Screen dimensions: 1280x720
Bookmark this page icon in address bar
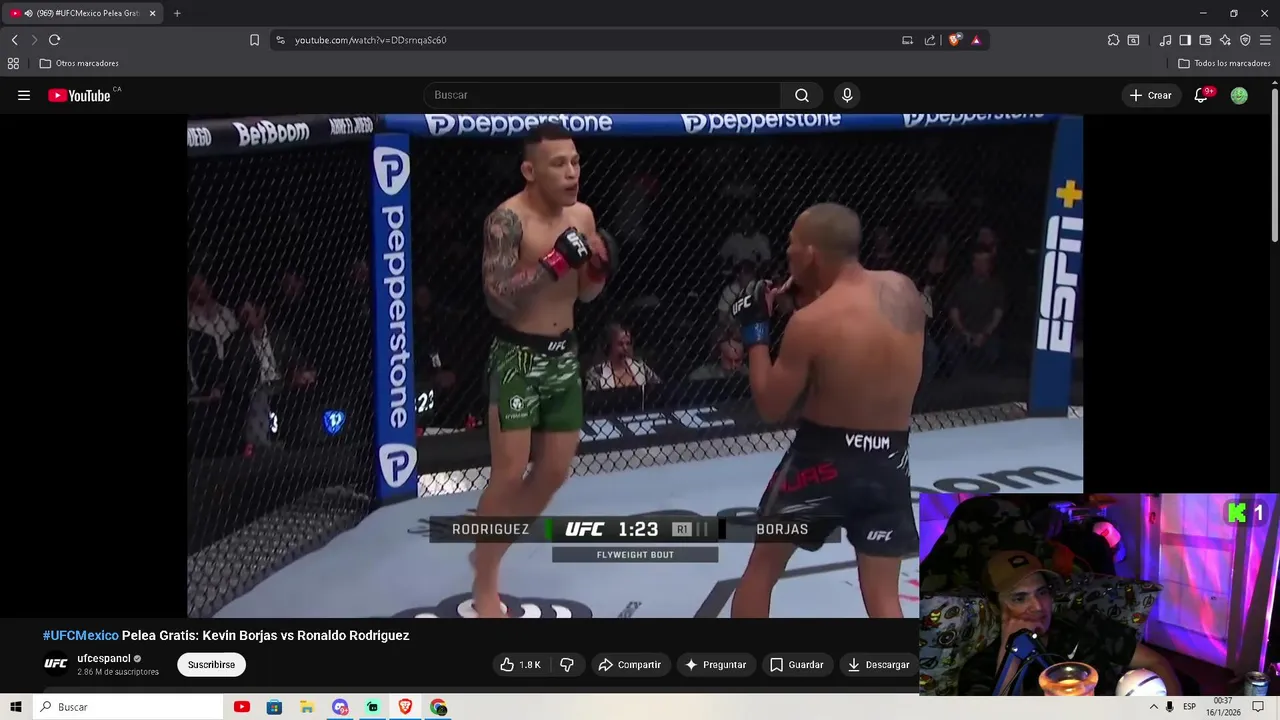click(254, 40)
